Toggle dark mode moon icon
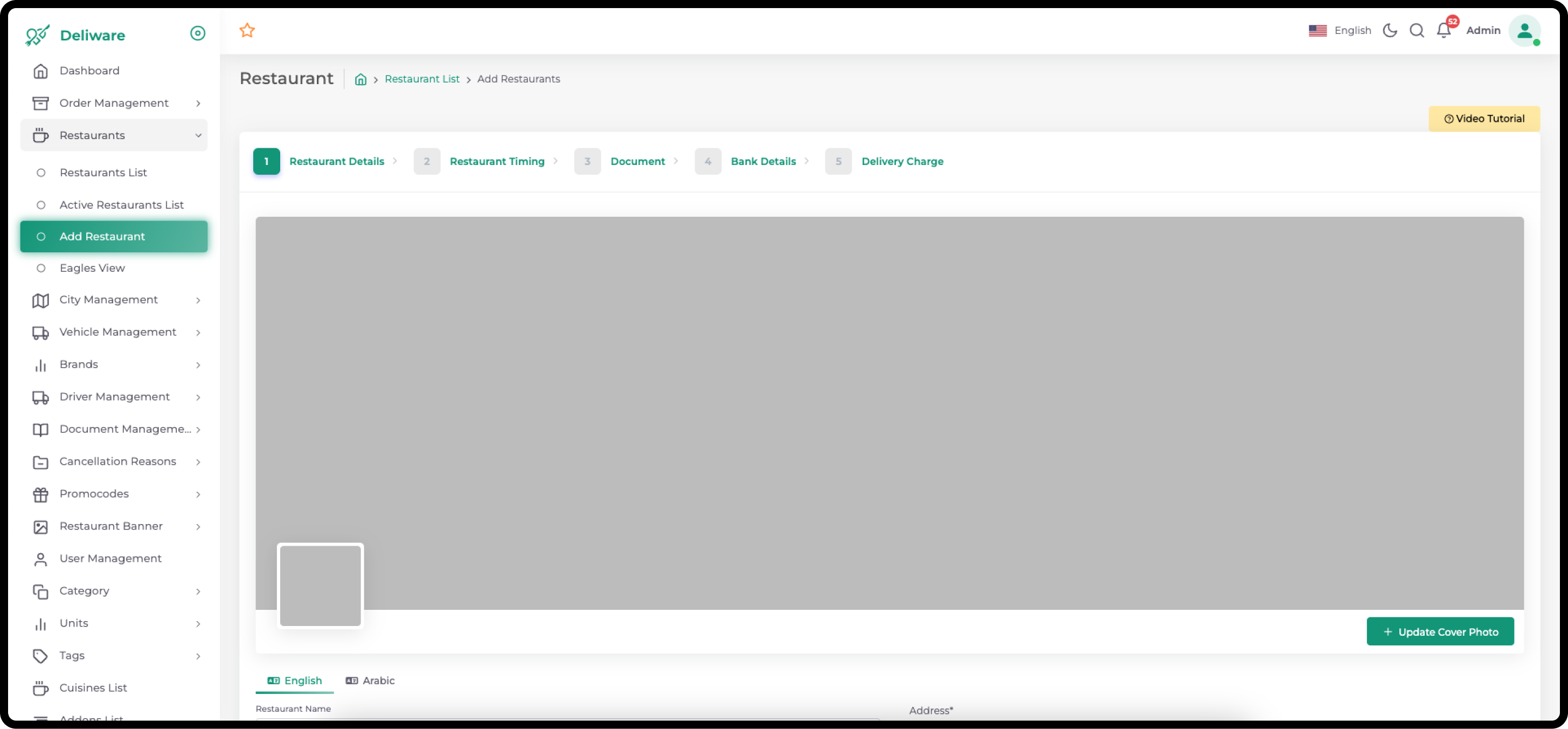 [1390, 30]
